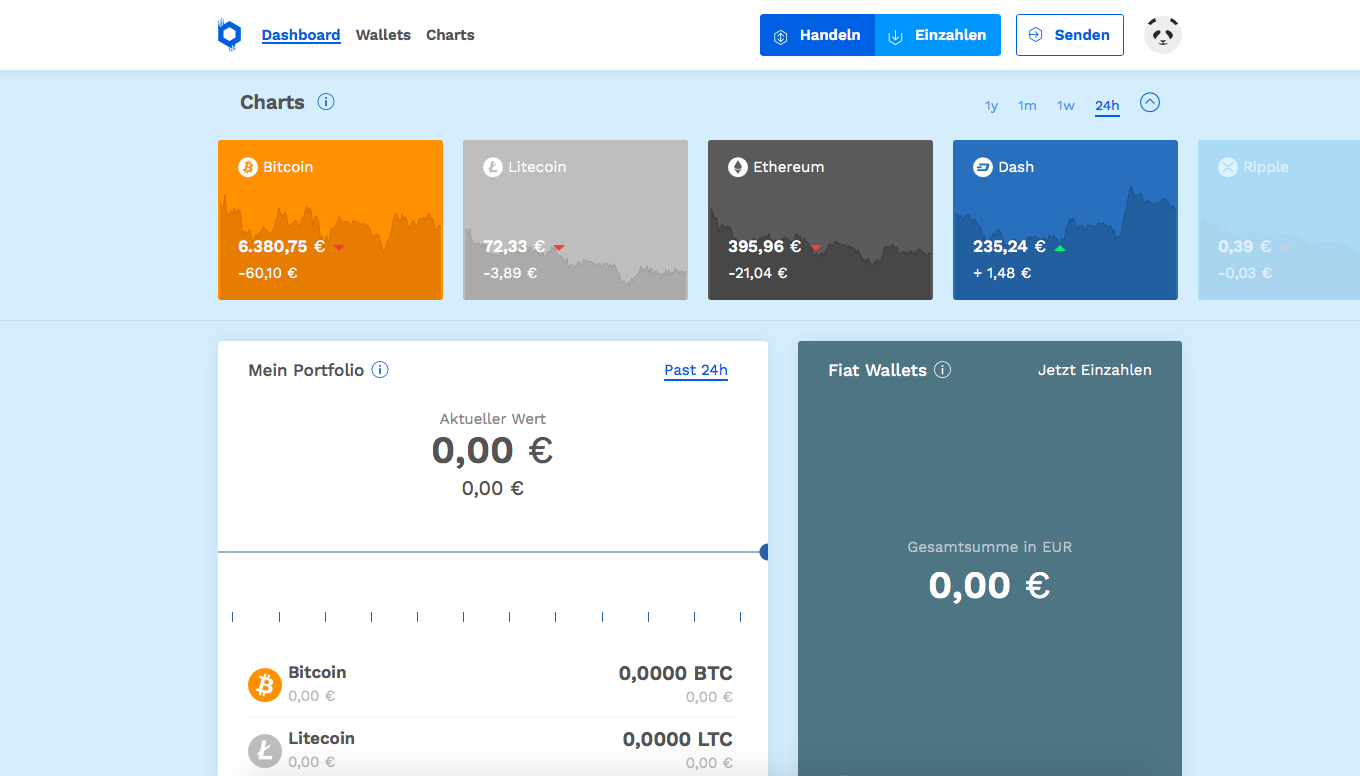
Task: Click the gray Litecoin icon in portfolio list
Action: click(265, 750)
